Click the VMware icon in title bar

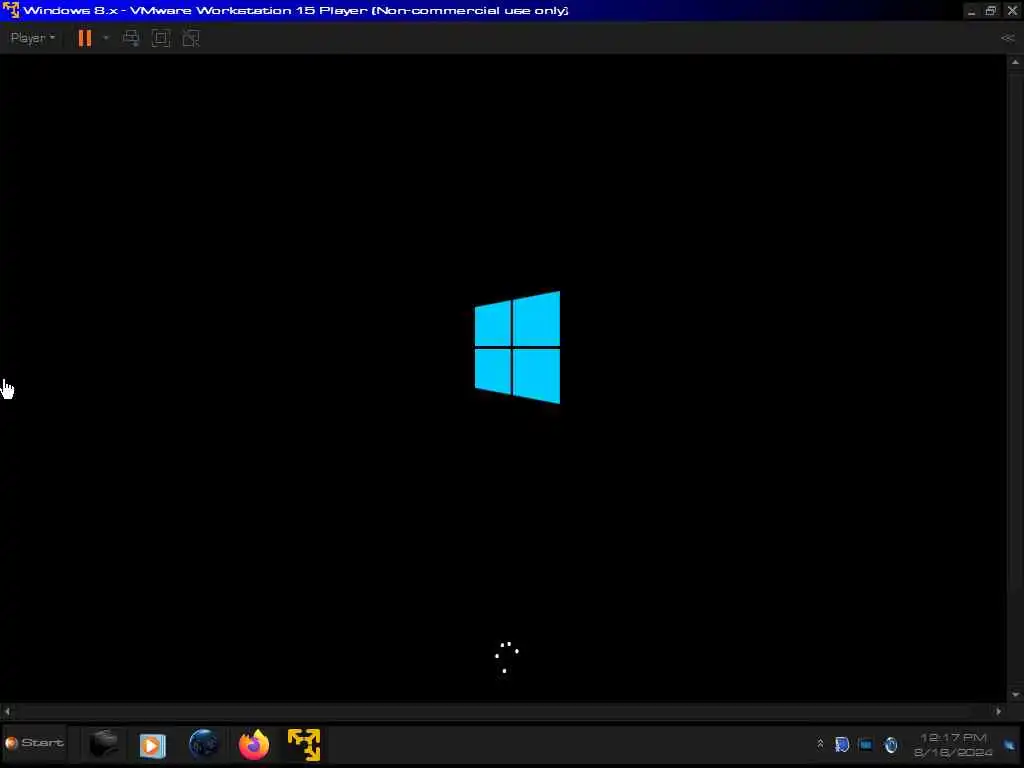pyautogui.click(x=11, y=10)
